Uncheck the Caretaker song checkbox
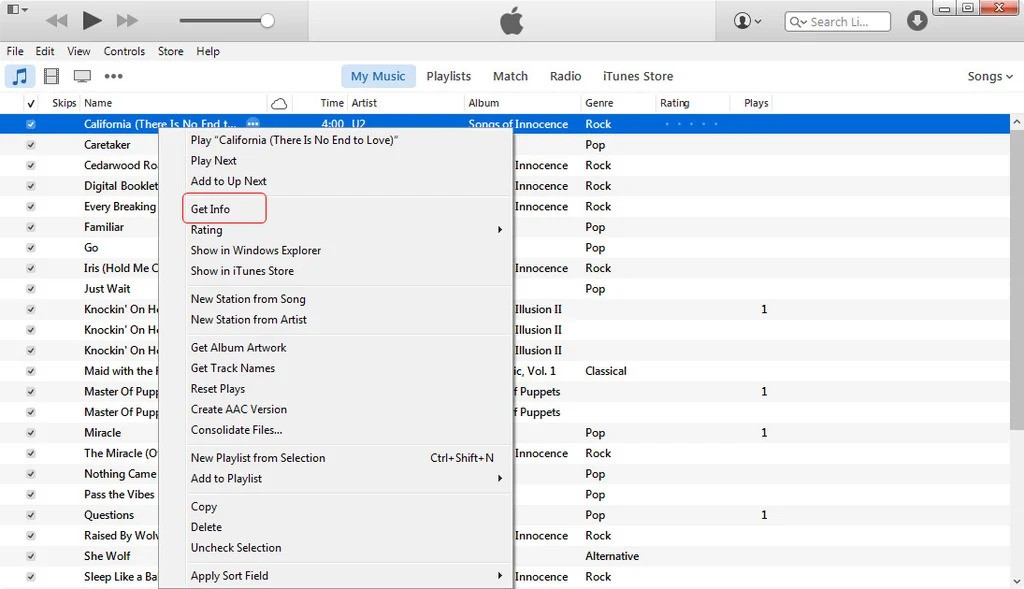 (x=31, y=144)
